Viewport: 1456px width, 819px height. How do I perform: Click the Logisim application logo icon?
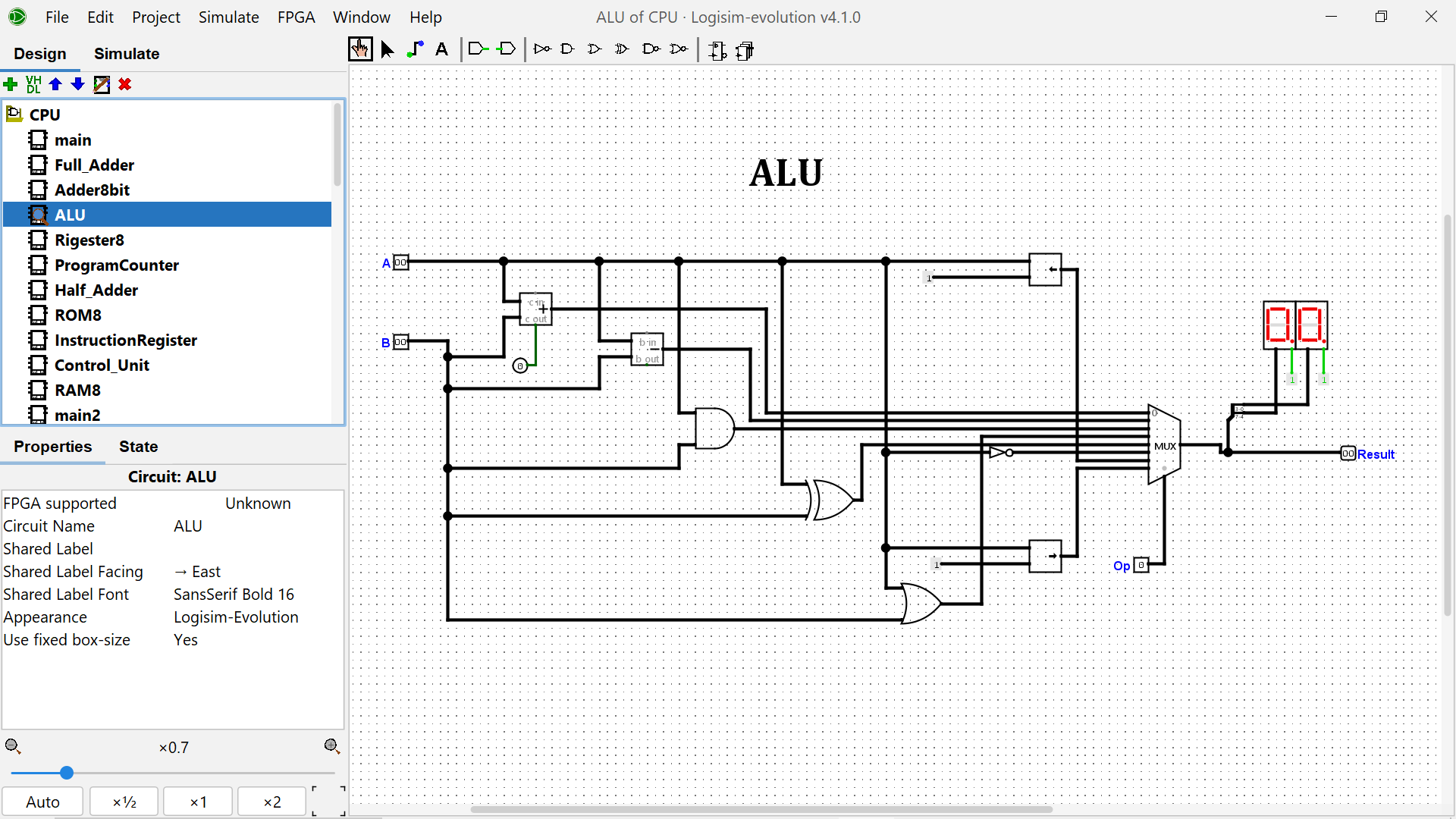click(x=17, y=17)
